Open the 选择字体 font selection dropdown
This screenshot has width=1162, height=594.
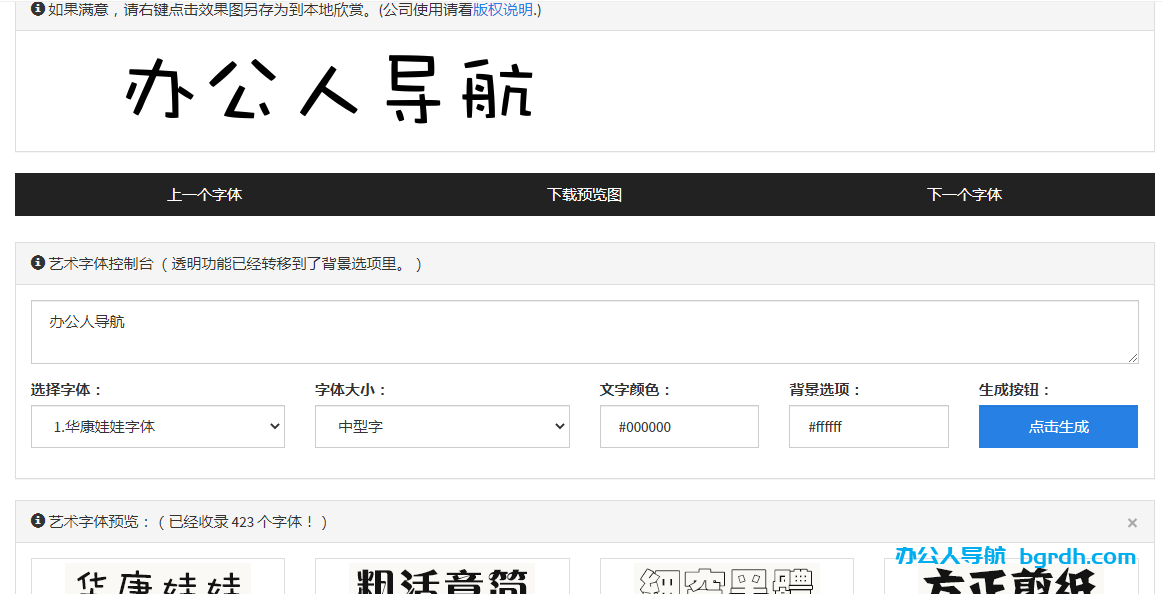[x=157, y=426]
